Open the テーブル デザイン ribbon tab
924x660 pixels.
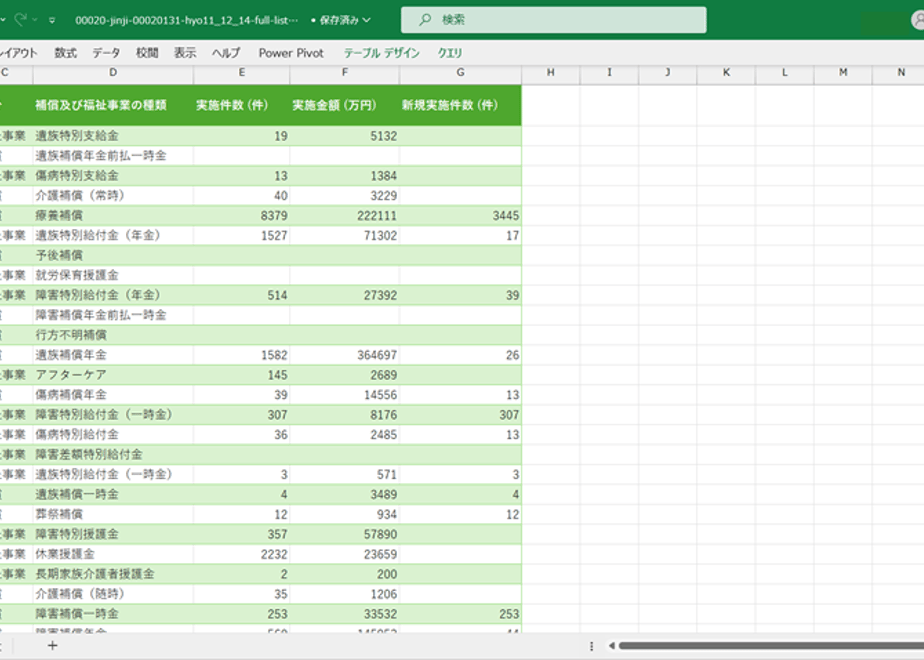pyautogui.click(x=381, y=53)
